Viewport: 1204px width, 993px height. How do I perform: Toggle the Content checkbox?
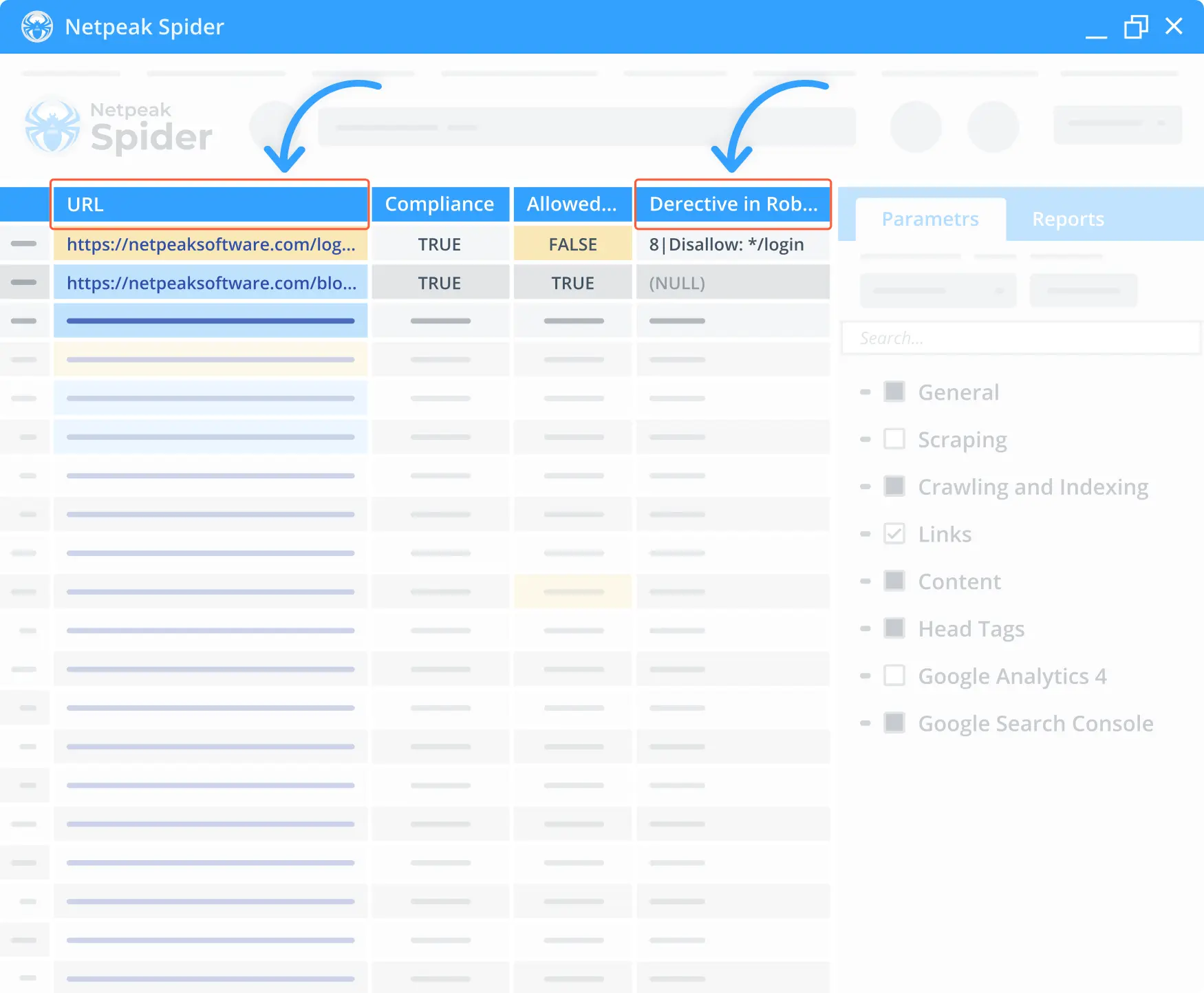click(894, 581)
